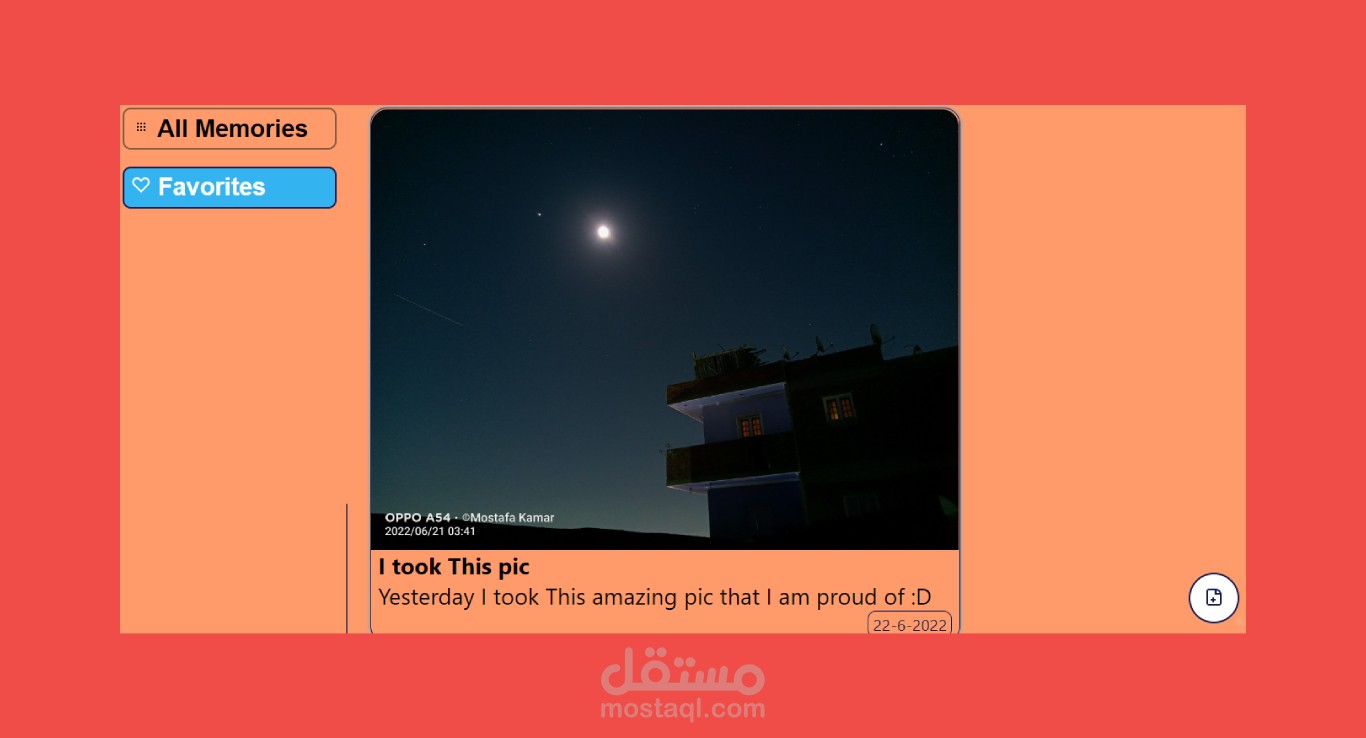Select the "I took This pic" title
Image resolution: width=1366 pixels, height=738 pixels.
454,567
